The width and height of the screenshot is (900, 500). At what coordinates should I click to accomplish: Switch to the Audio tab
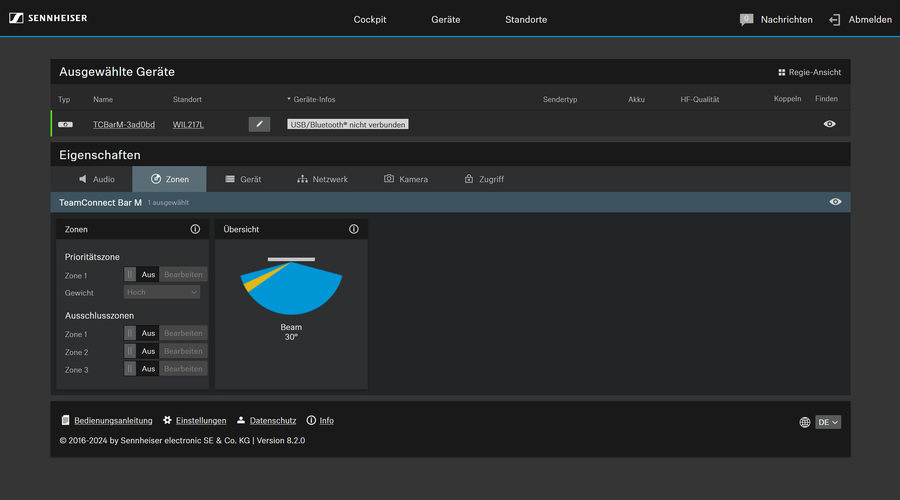pos(96,179)
